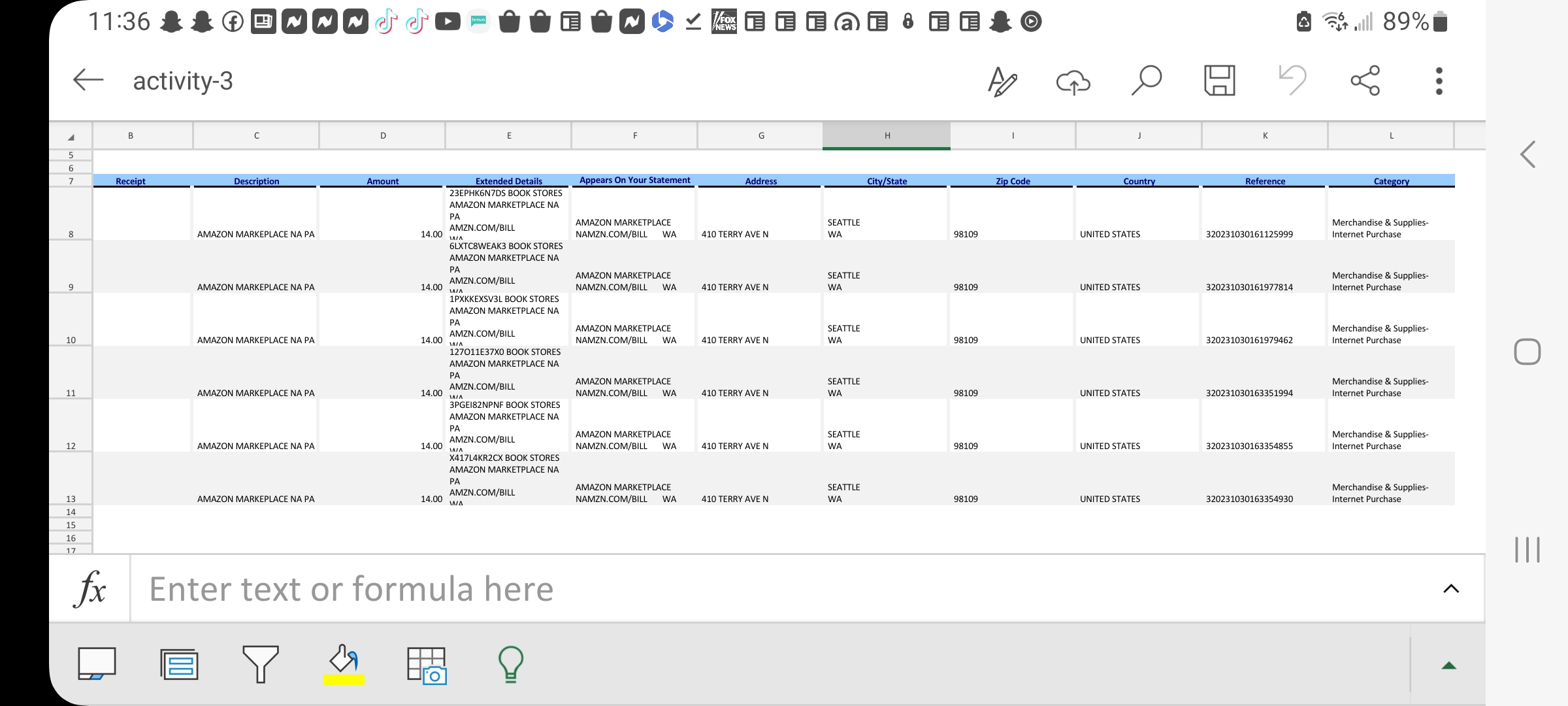Select cell with X417L4KR2CX BOOK STORES
The width and height of the screenshot is (1568, 706).
(509, 479)
